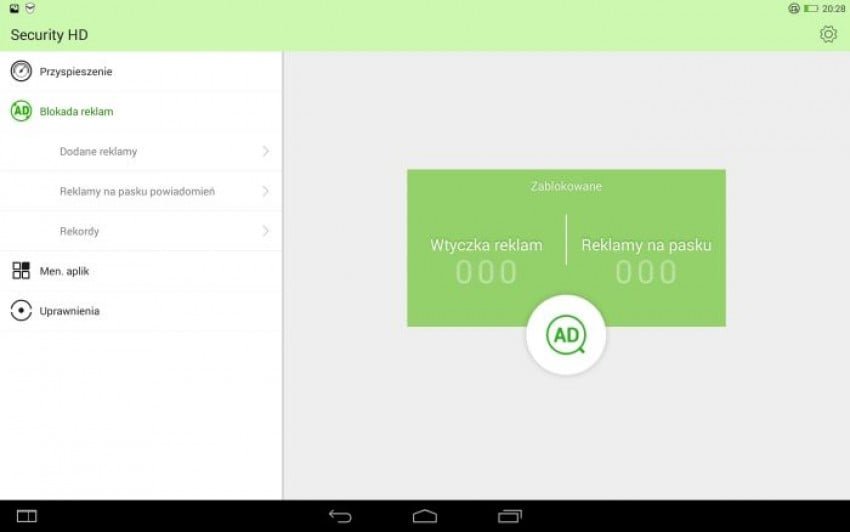
Task: Open Men. aplik menu item
Action: tap(141, 271)
